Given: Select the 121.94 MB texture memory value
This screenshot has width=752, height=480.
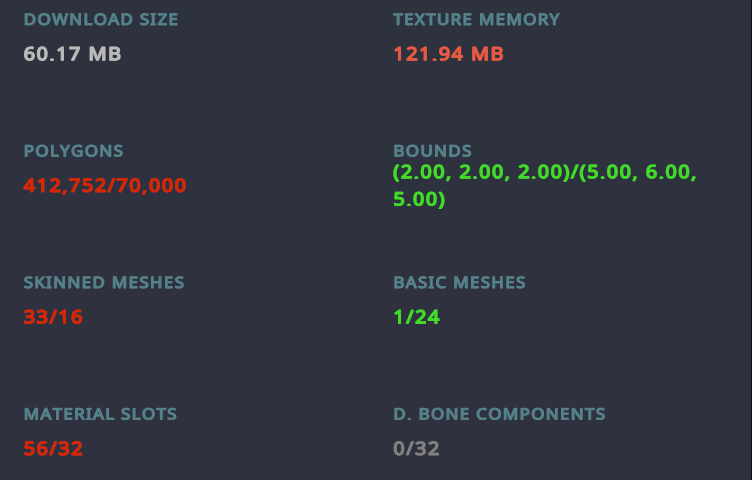Looking at the screenshot, I should coord(448,54).
